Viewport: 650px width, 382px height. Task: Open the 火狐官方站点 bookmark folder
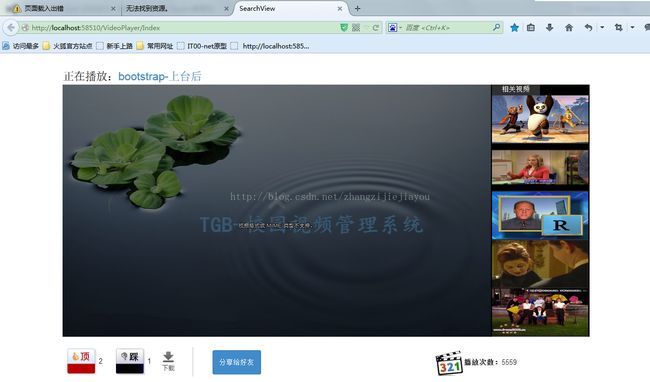[68, 46]
